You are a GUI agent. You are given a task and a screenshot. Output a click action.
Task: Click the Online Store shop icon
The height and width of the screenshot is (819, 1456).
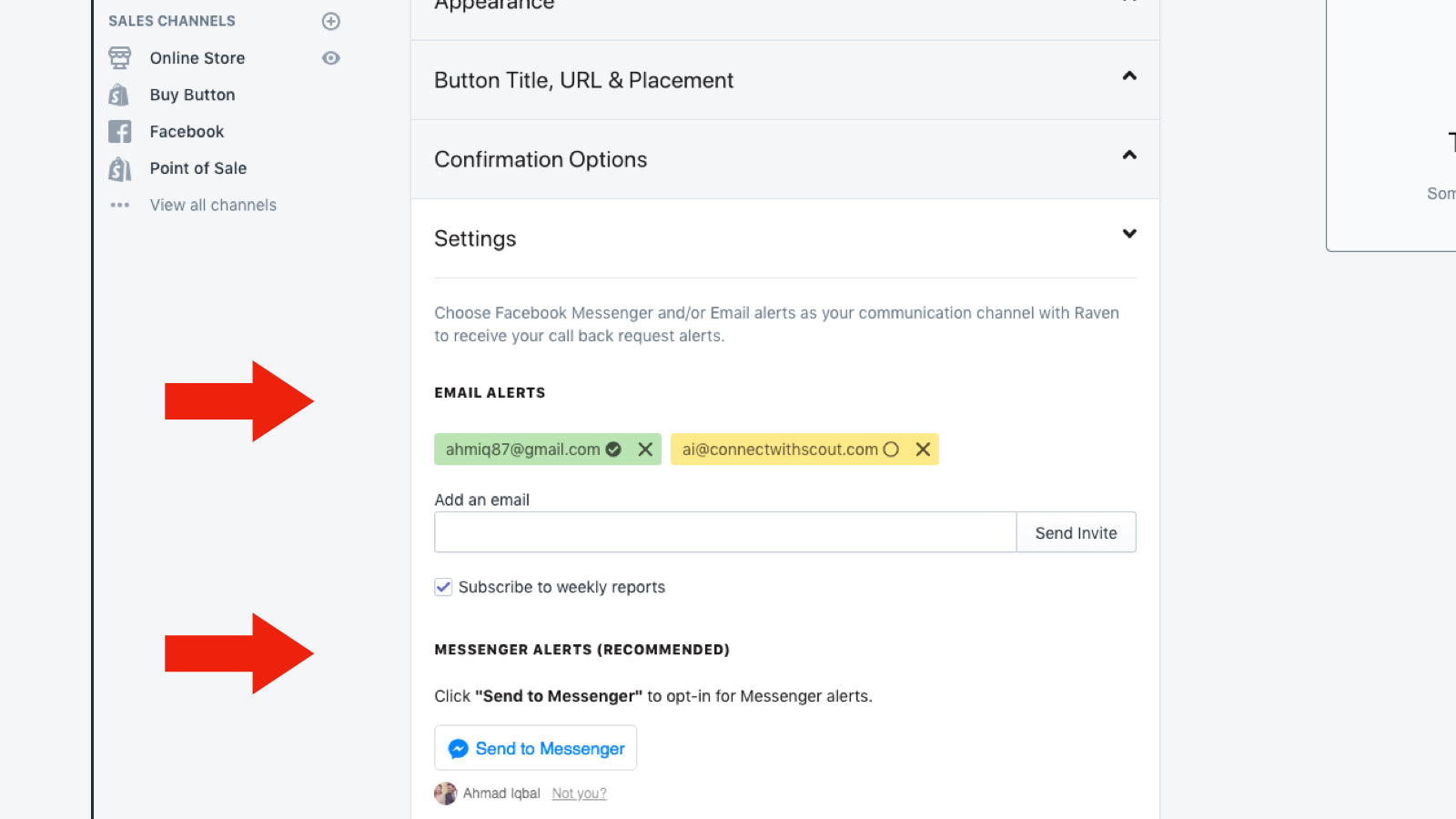click(119, 58)
